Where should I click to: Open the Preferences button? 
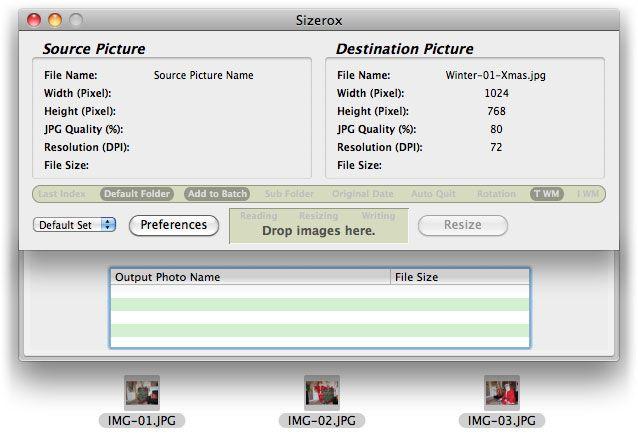pyautogui.click(x=173, y=225)
